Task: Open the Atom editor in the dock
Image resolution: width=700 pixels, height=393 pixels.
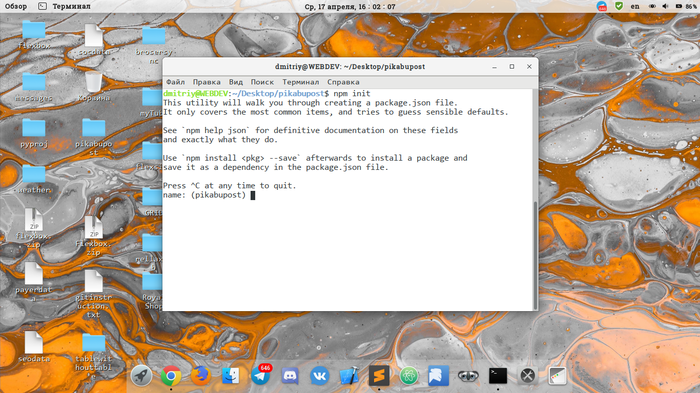Action: [x=409, y=376]
